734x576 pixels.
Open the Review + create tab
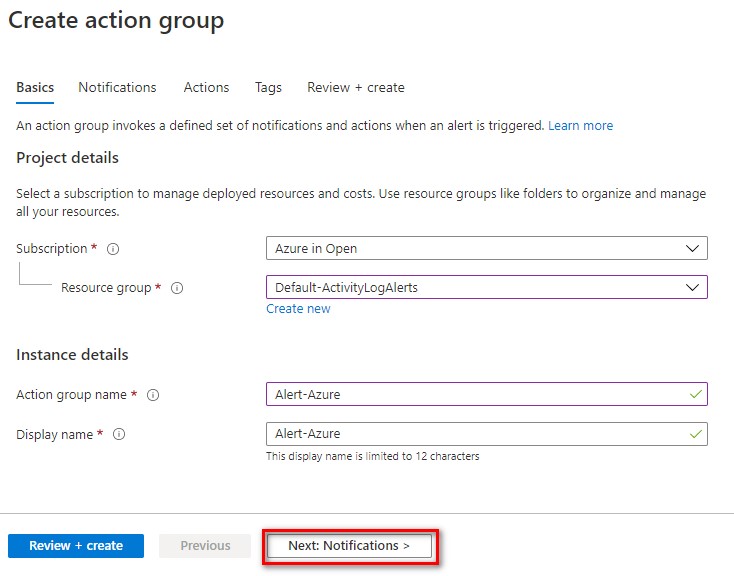(x=355, y=88)
